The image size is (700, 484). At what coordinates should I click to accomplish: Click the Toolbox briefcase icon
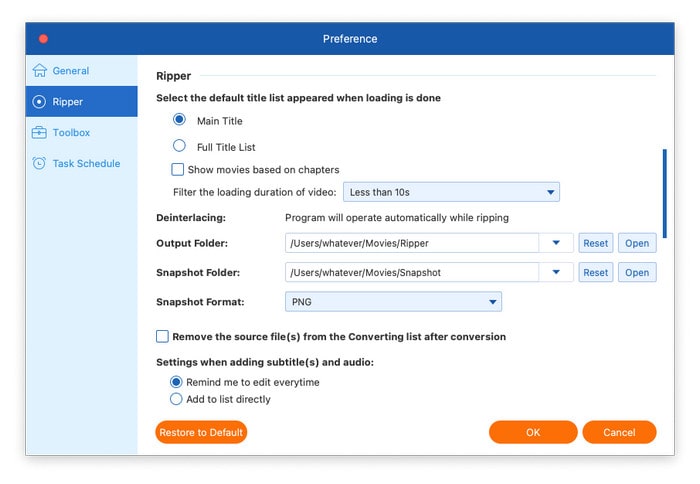39,133
